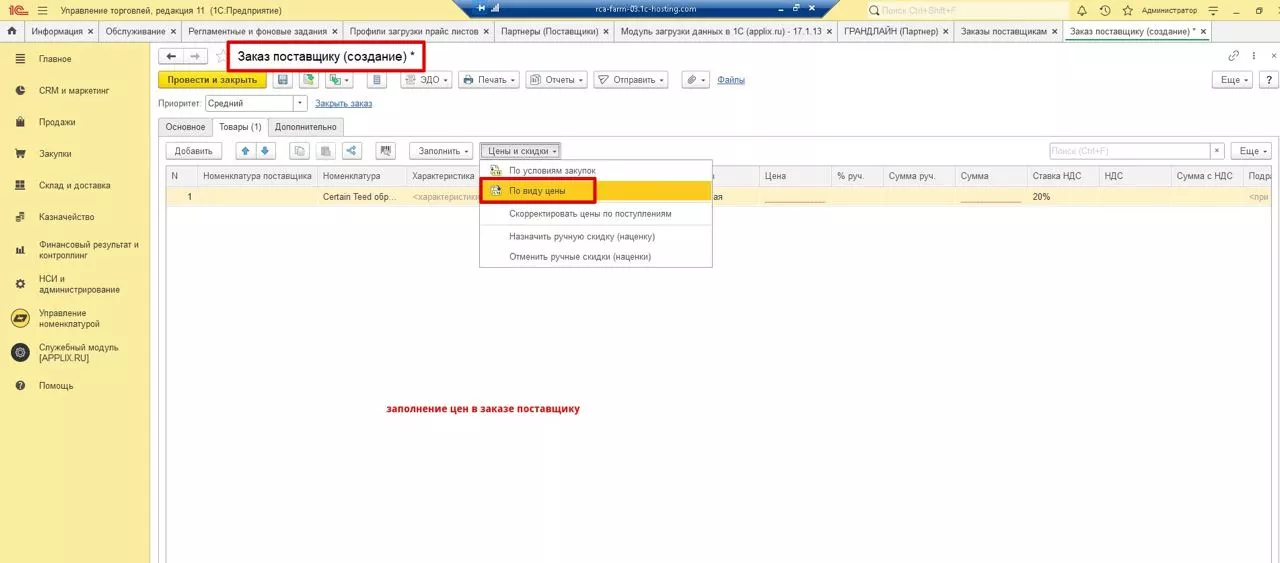Click the barcode search icon
The height and width of the screenshot is (563, 1280).
[x=385, y=151]
